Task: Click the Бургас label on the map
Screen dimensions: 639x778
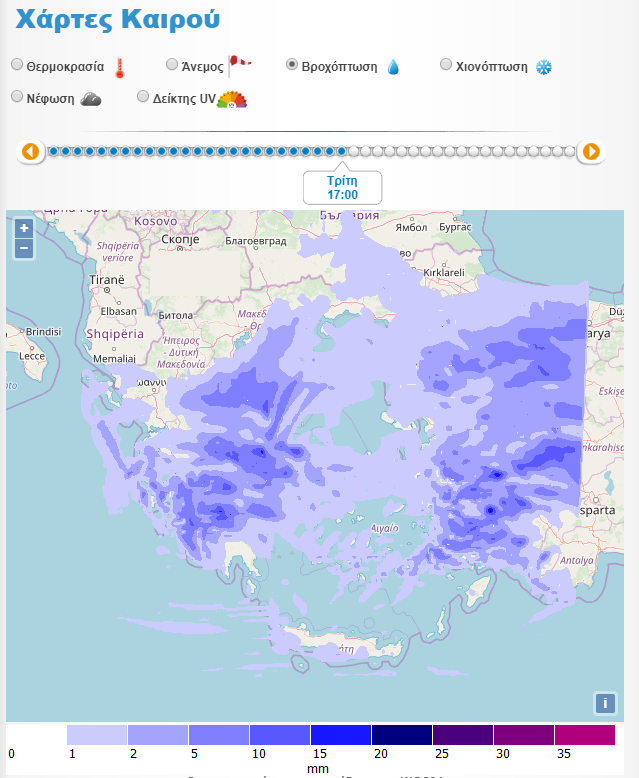Action: click(455, 227)
